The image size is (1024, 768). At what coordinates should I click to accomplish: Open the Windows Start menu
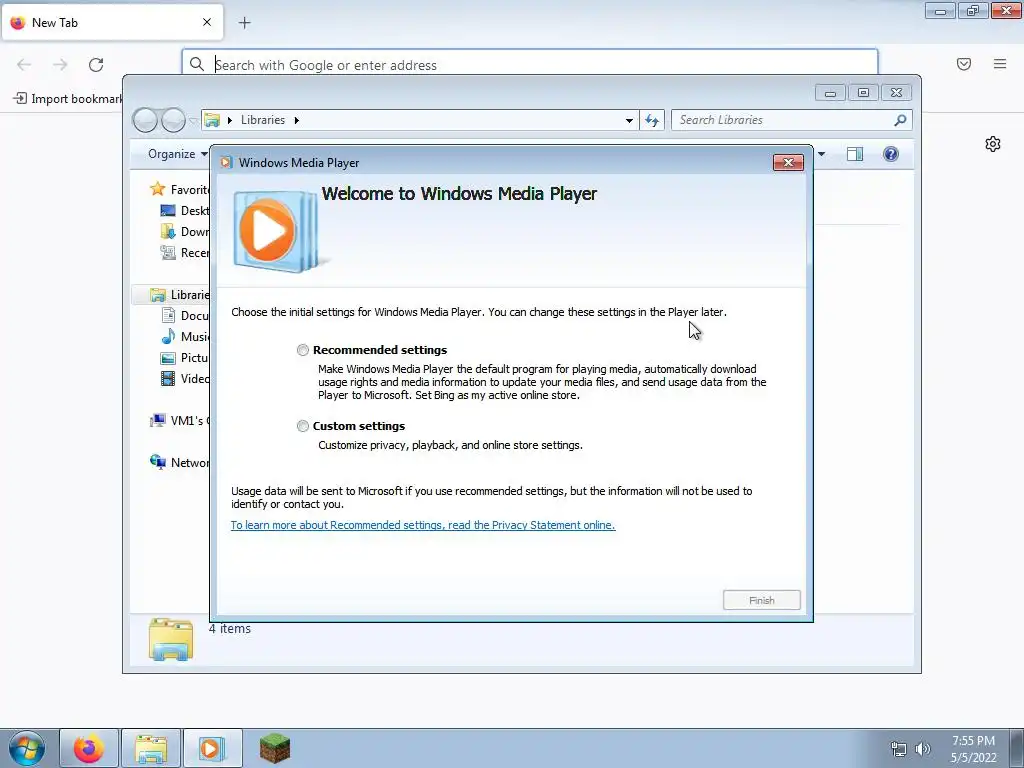pyautogui.click(x=27, y=748)
